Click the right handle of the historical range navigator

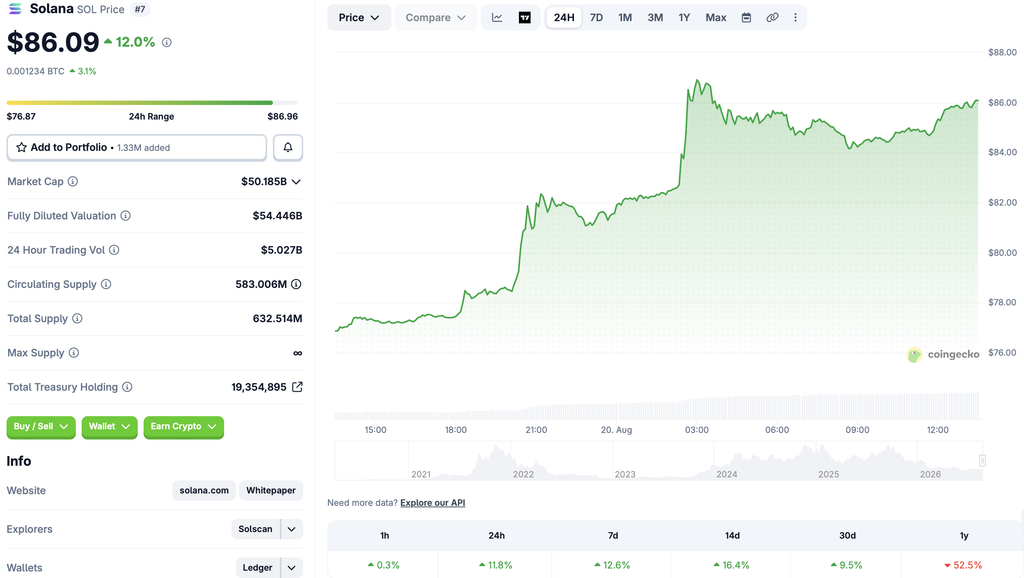click(982, 460)
